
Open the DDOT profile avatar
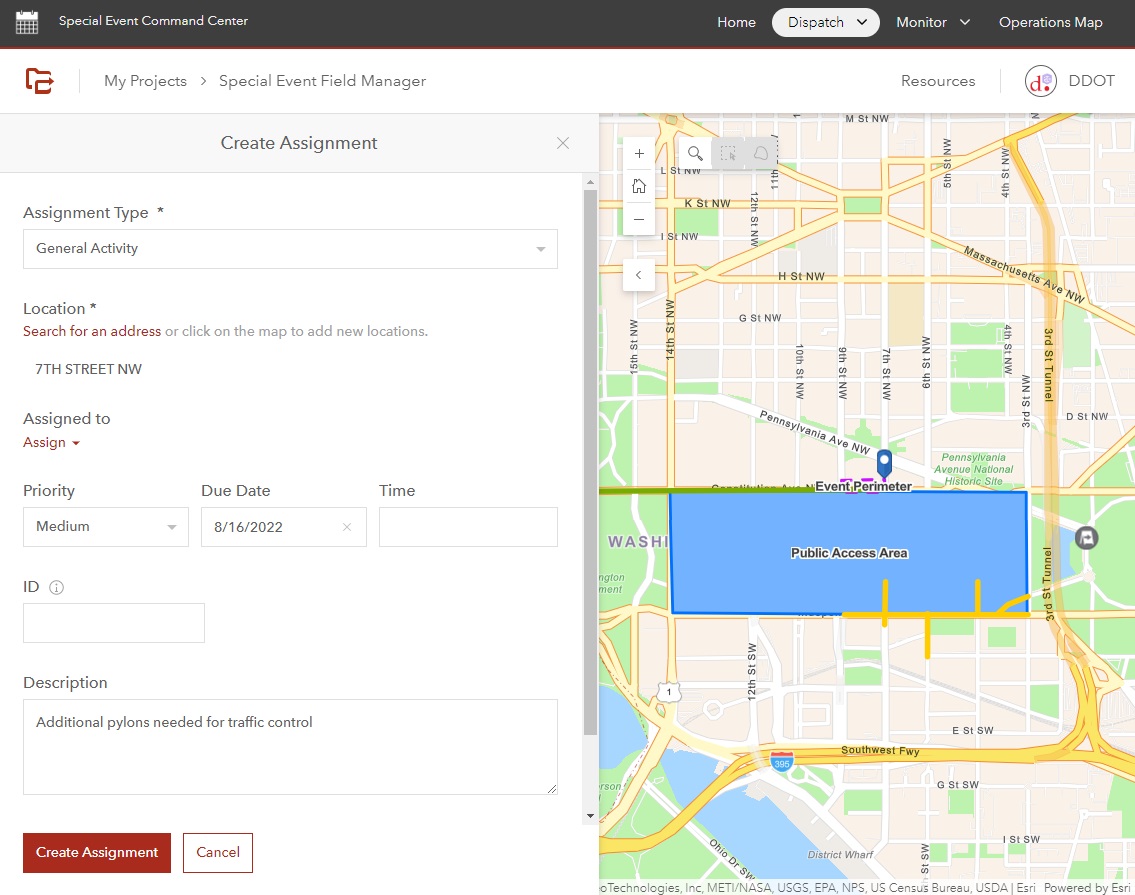tap(1040, 81)
